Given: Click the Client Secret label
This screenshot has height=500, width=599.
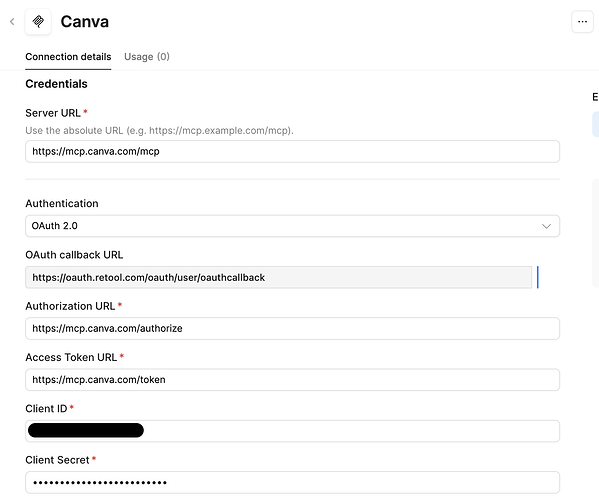Looking at the screenshot, I should pyautogui.click(x=57, y=460).
